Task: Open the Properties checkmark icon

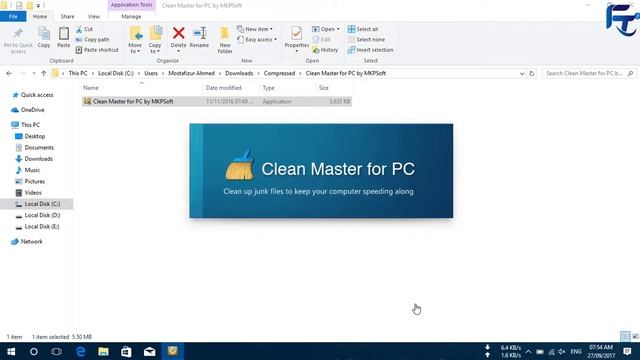Action: click(297, 33)
